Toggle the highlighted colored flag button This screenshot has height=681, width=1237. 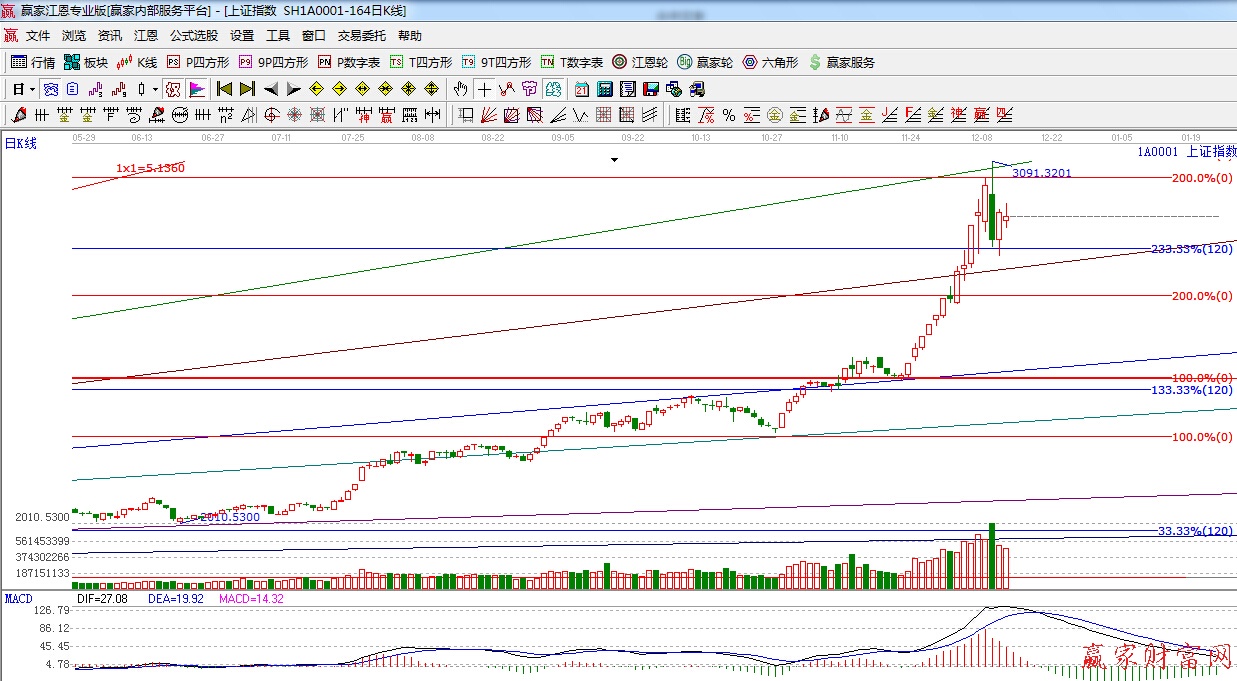tap(197, 89)
